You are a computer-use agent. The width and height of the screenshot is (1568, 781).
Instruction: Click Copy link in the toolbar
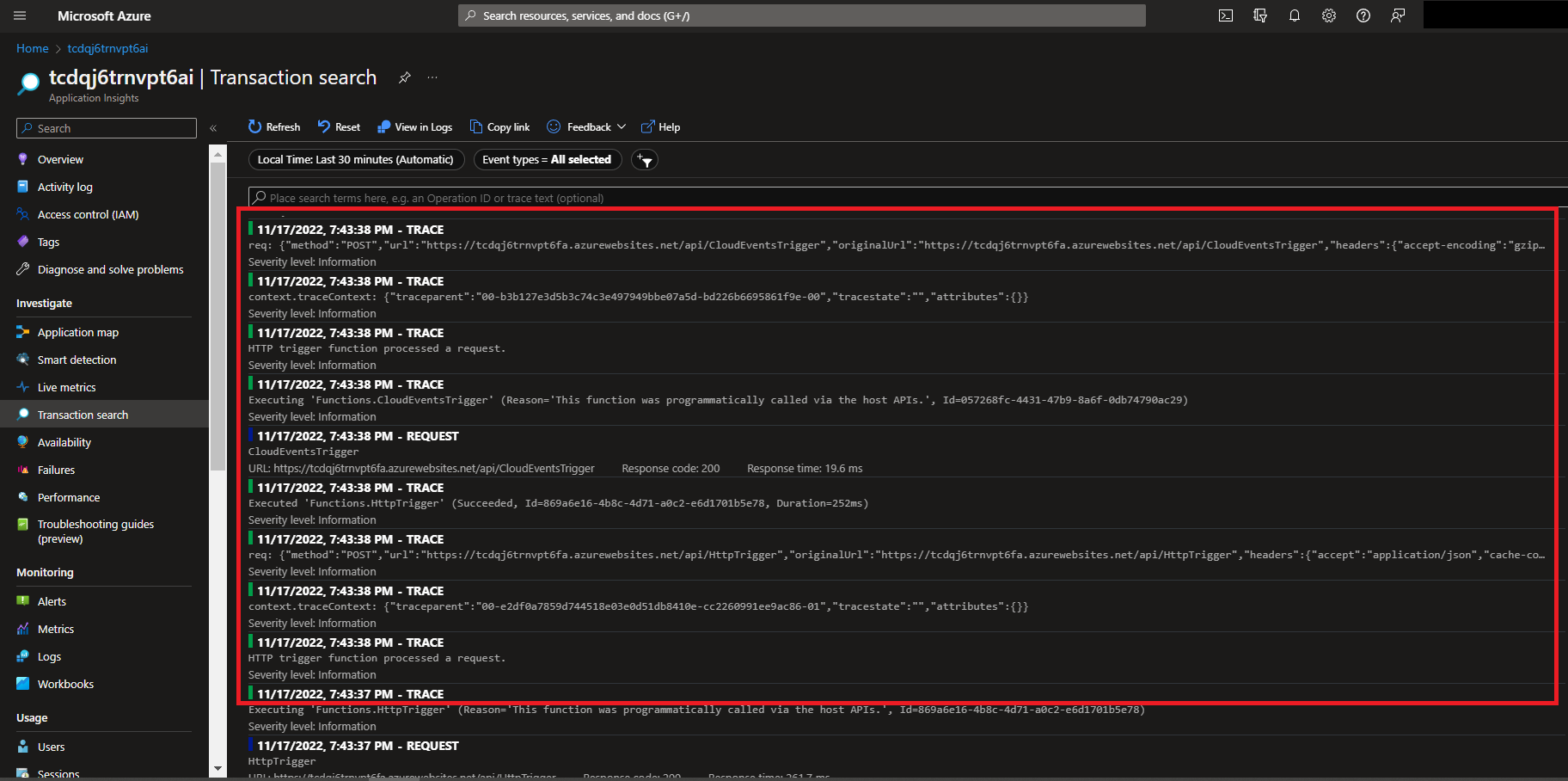pyautogui.click(x=499, y=126)
